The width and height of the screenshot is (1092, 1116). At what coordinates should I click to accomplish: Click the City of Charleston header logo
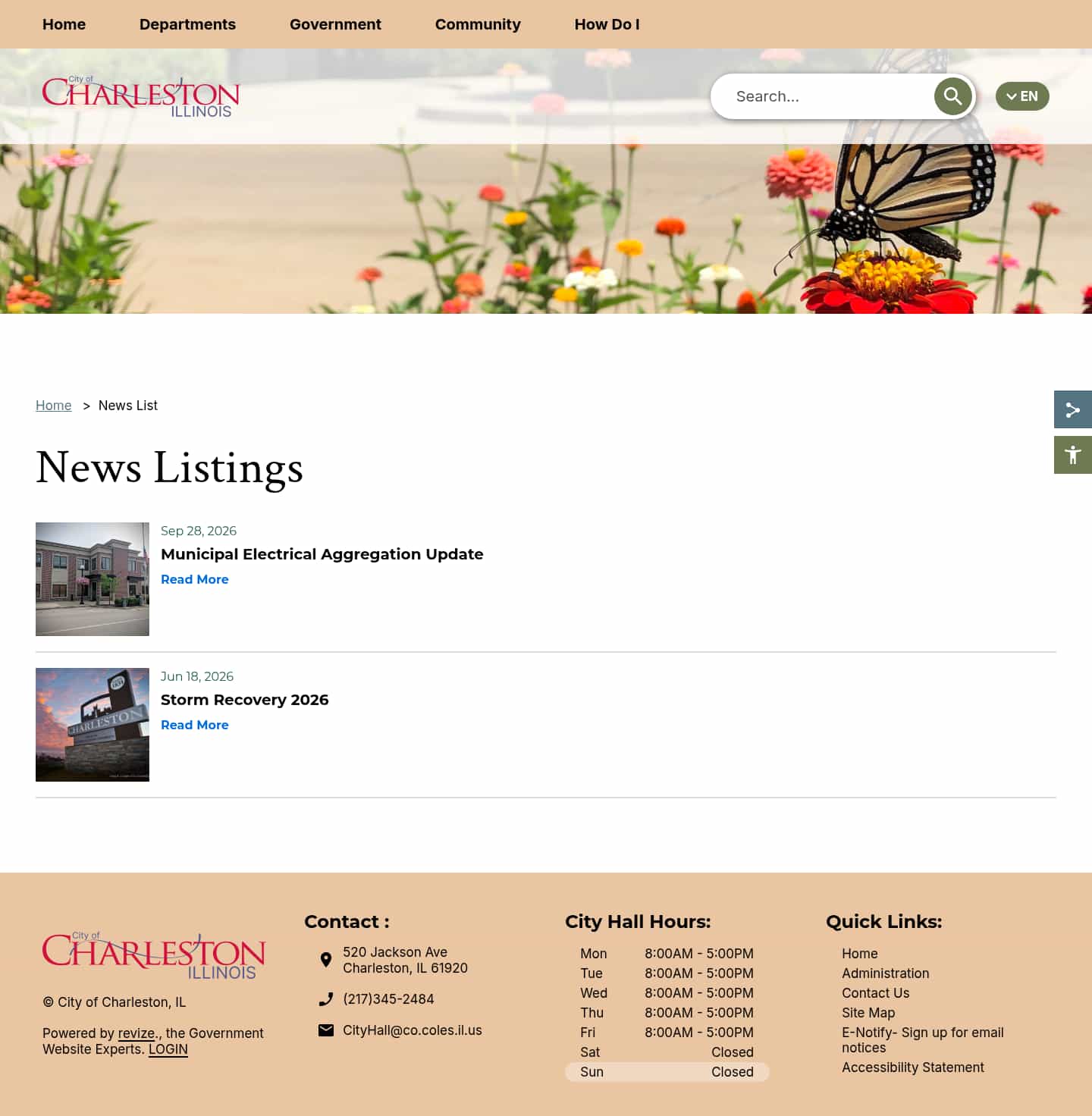tap(141, 96)
